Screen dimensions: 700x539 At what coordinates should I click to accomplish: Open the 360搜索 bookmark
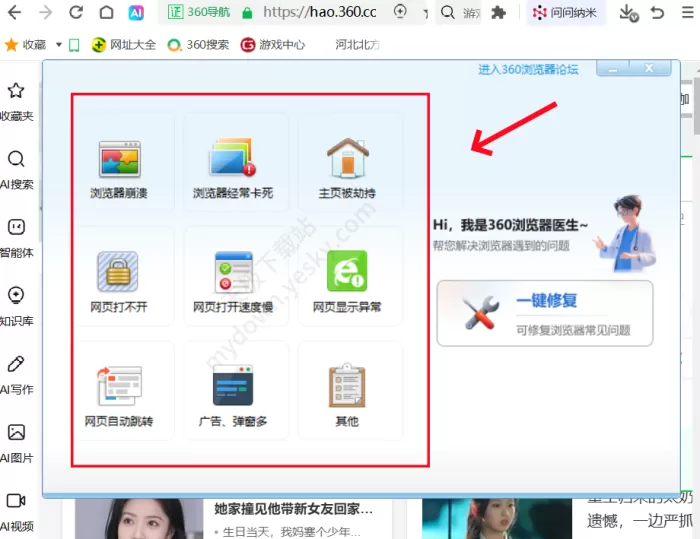point(198,45)
